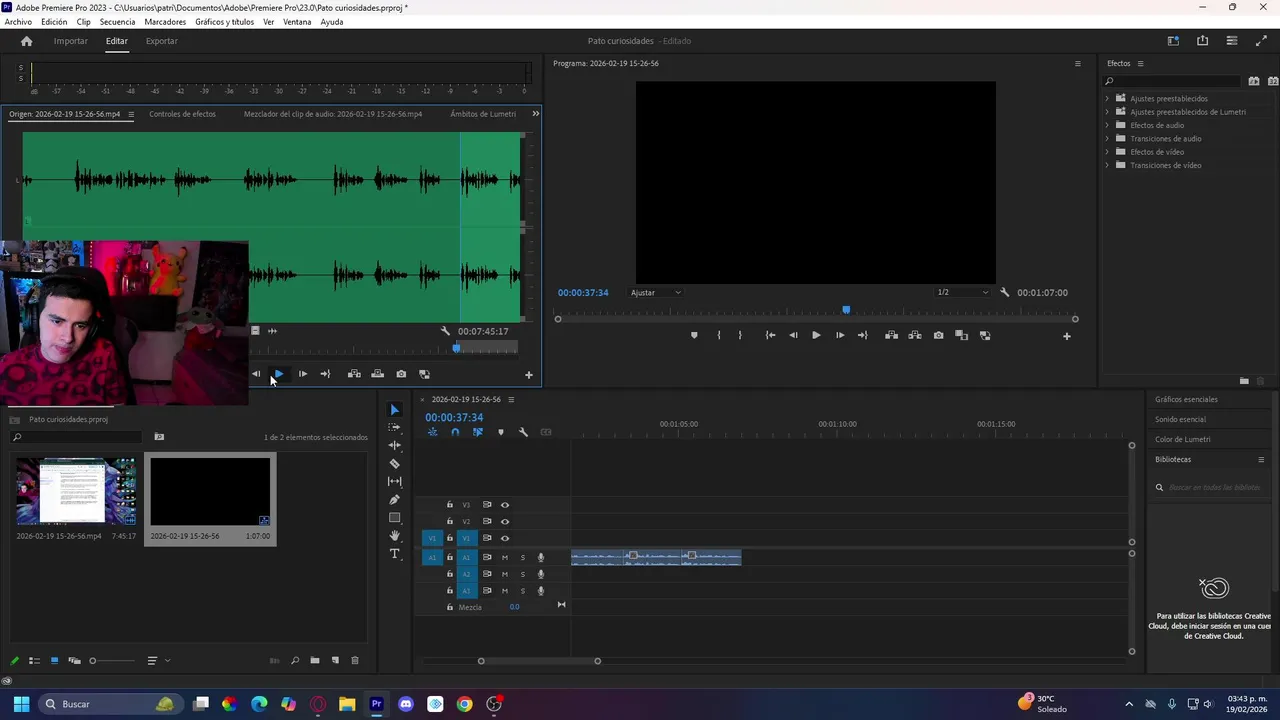Open the Marcadores menu
This screenshot has width=1280, height=720.
coord(165,21)
